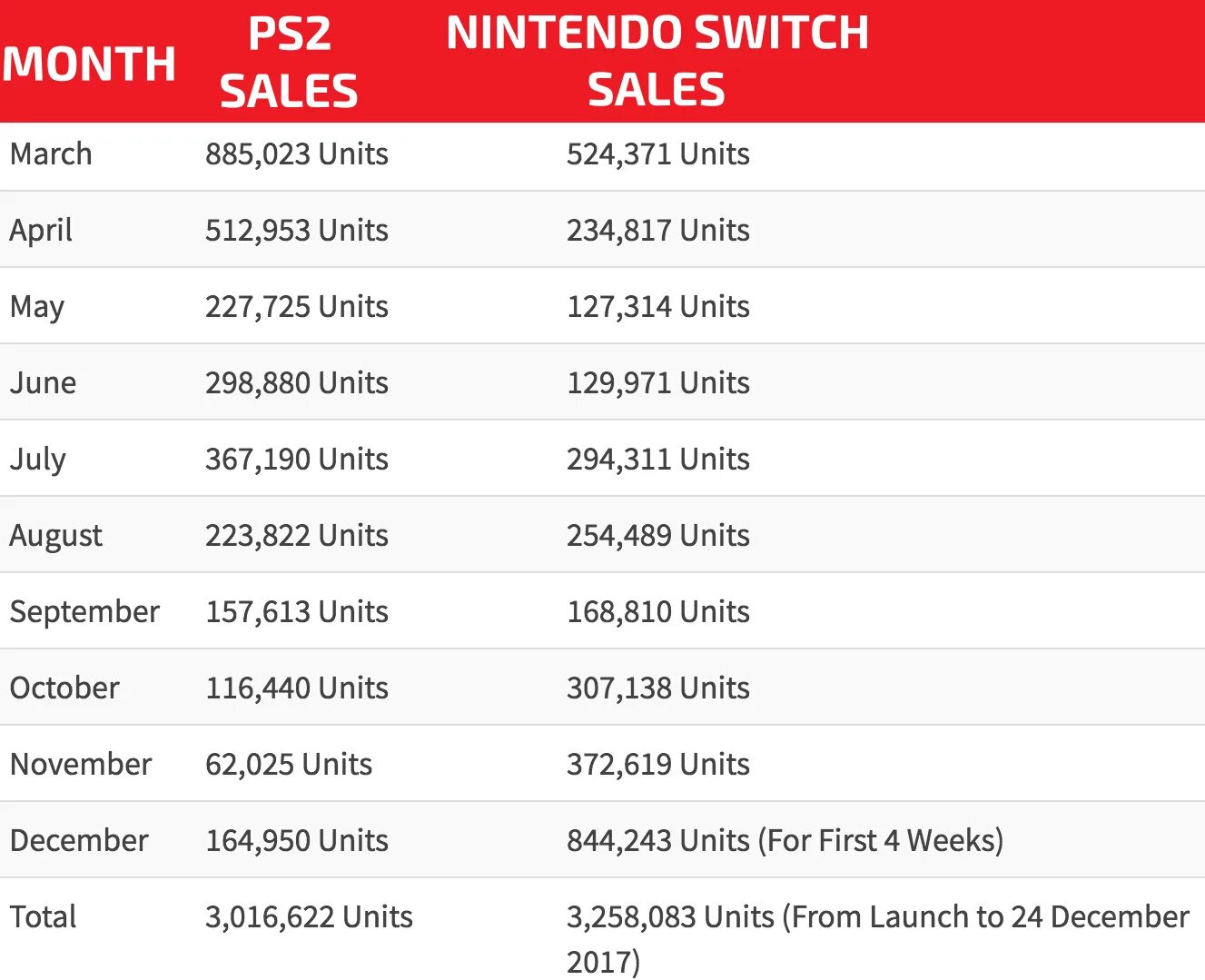Image resolution: width=1205 pixels, height=980 pixels.
Task: Select the PS2 SALES column header
Action: coord(289,62)
